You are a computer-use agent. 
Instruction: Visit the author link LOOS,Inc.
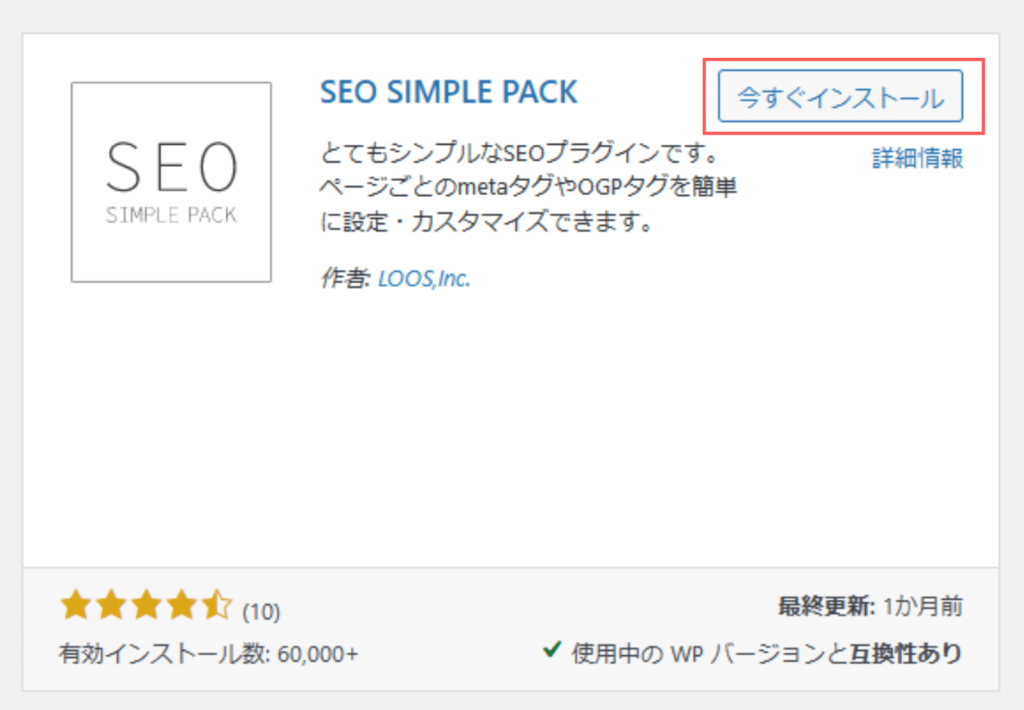424,279
